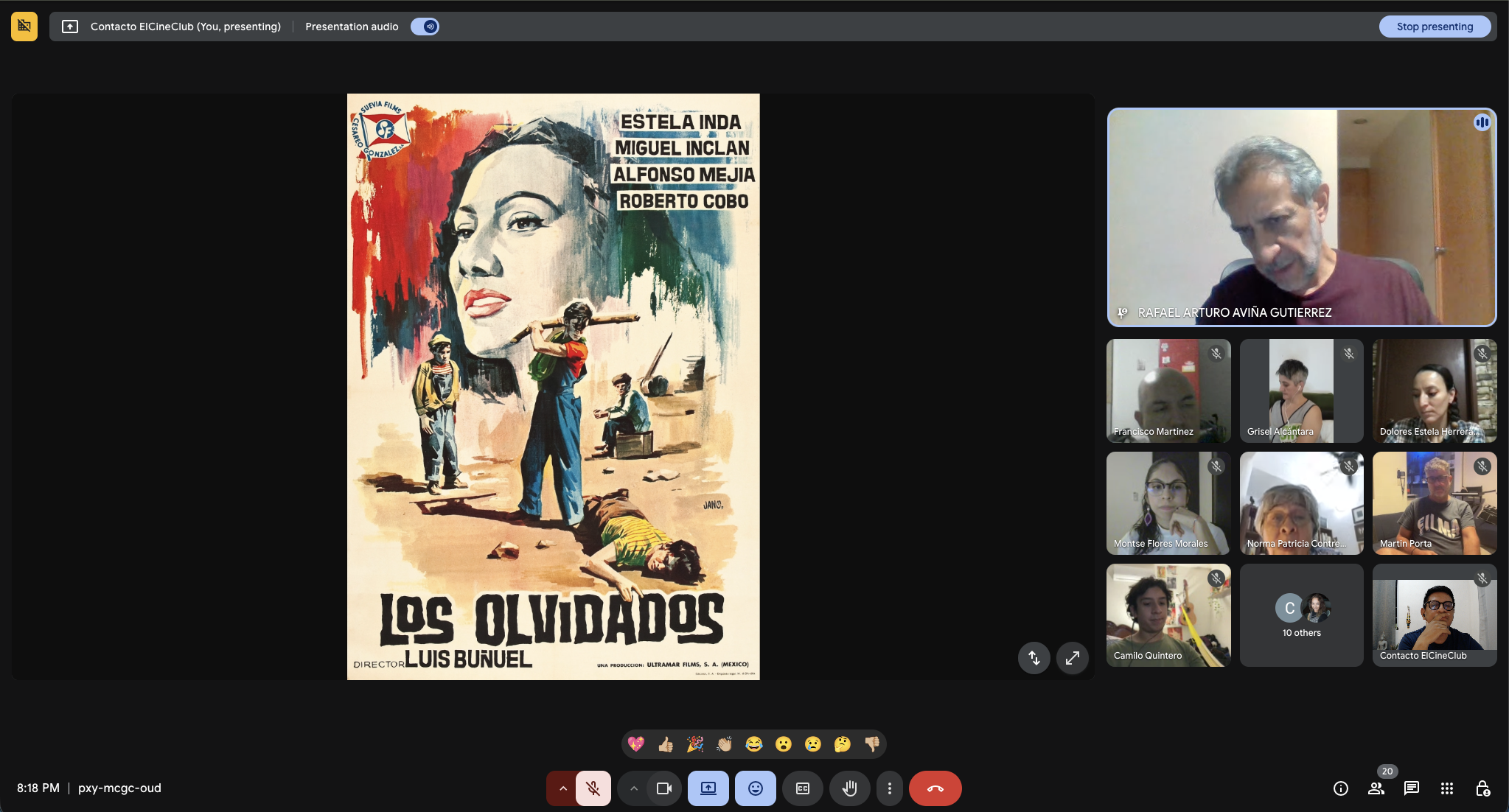Open the activities grid icon
The width and height of the screenshot is (1509, 812).
pos(1447,788)
